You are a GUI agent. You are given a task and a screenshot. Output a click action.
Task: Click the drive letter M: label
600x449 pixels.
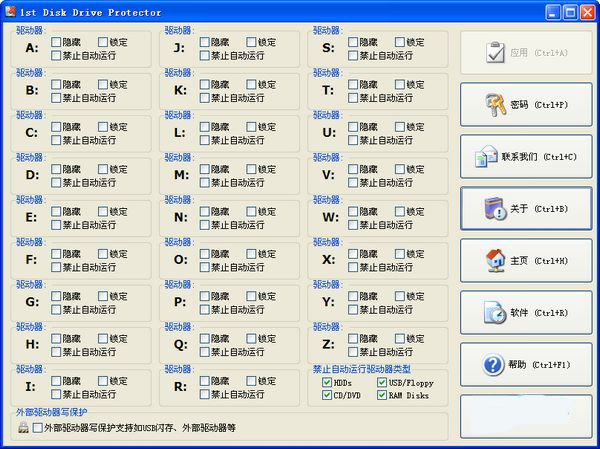[x=181, y=175]
